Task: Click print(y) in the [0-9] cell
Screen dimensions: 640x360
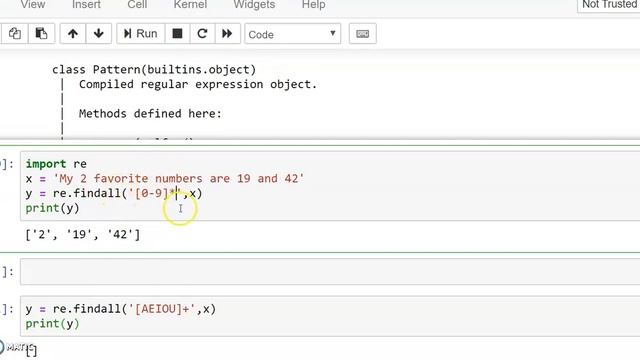Action: pos(52,208)
